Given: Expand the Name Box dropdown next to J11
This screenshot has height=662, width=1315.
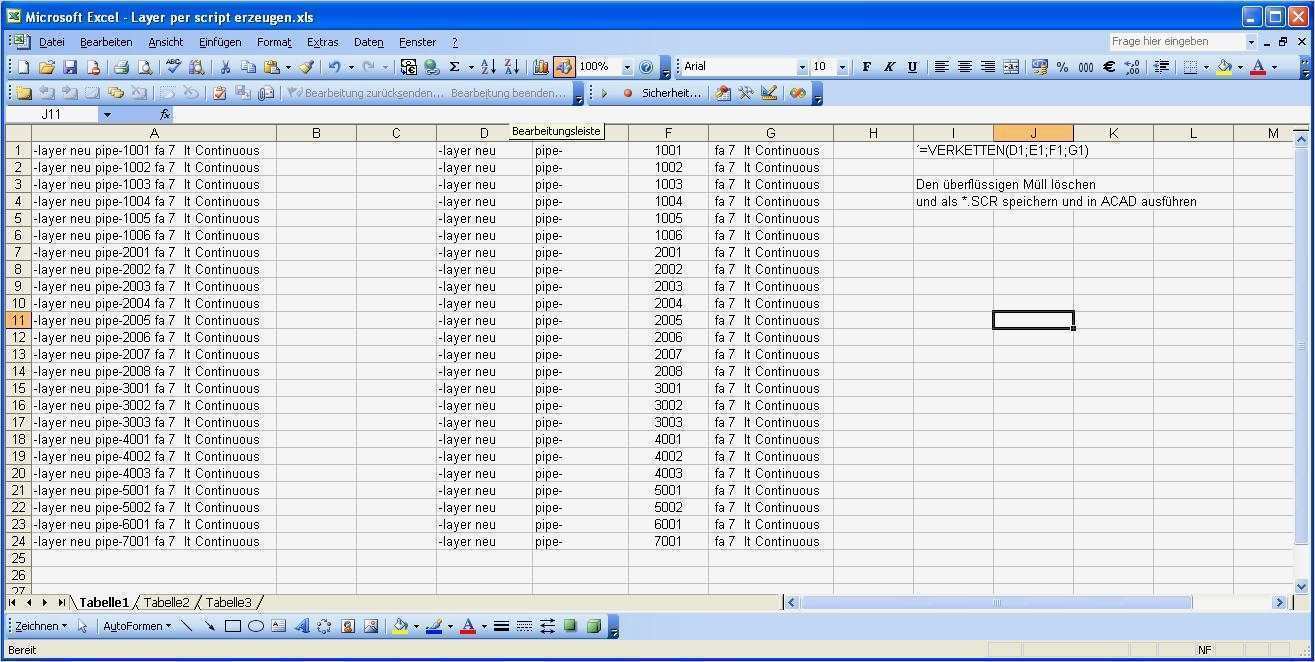Looking at the screenshot, I should [x=107, y=115].
